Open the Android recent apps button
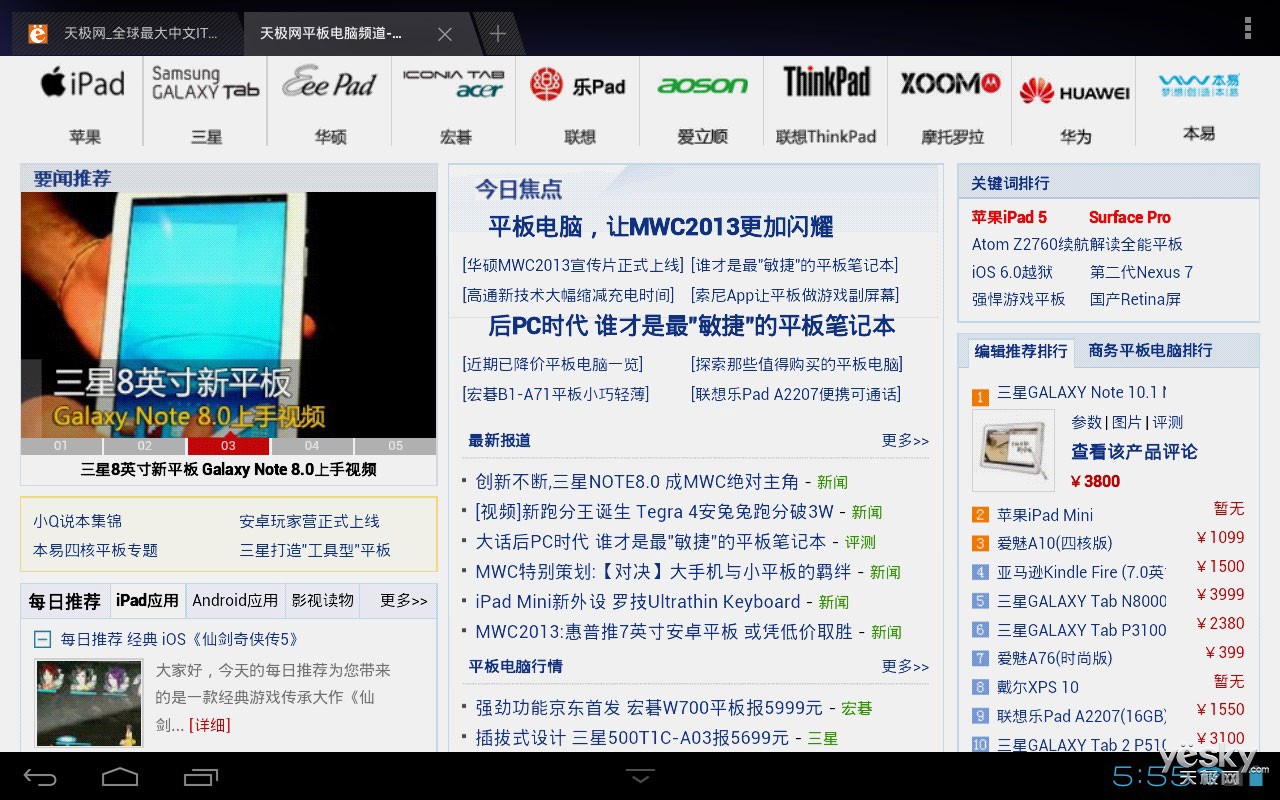 point(200,776)
